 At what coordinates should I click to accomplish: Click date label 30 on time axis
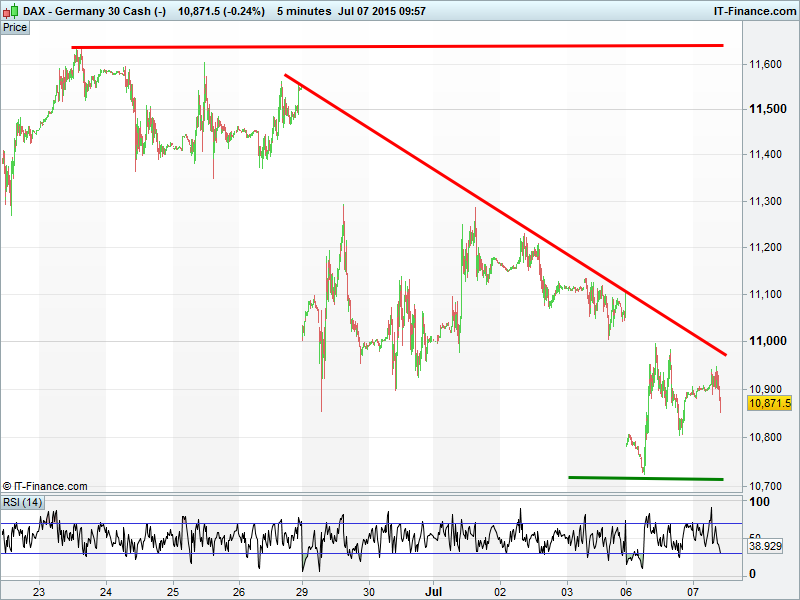[x=369, y=592]
